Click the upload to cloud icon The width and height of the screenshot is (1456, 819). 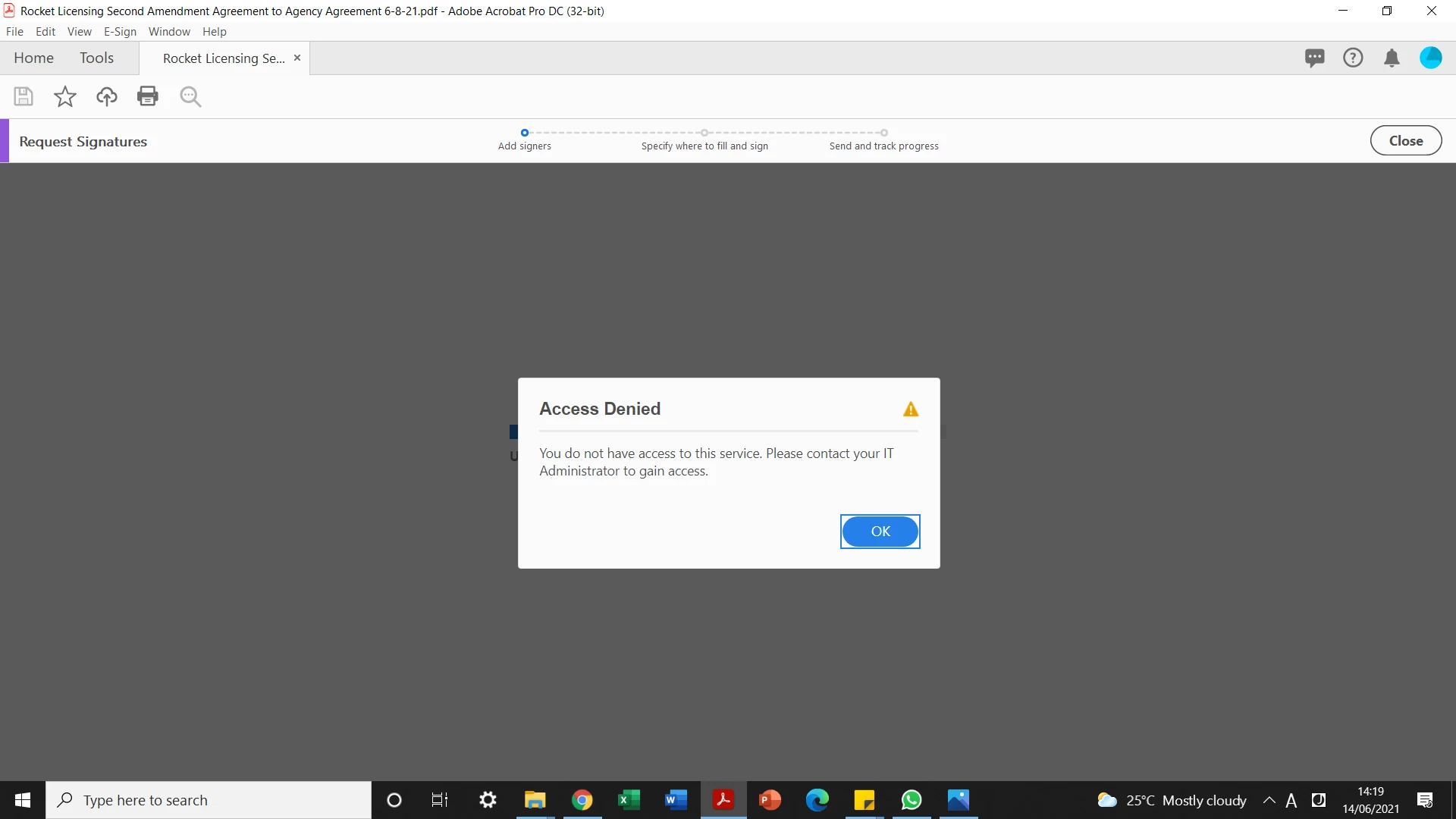tap(107, 96)
